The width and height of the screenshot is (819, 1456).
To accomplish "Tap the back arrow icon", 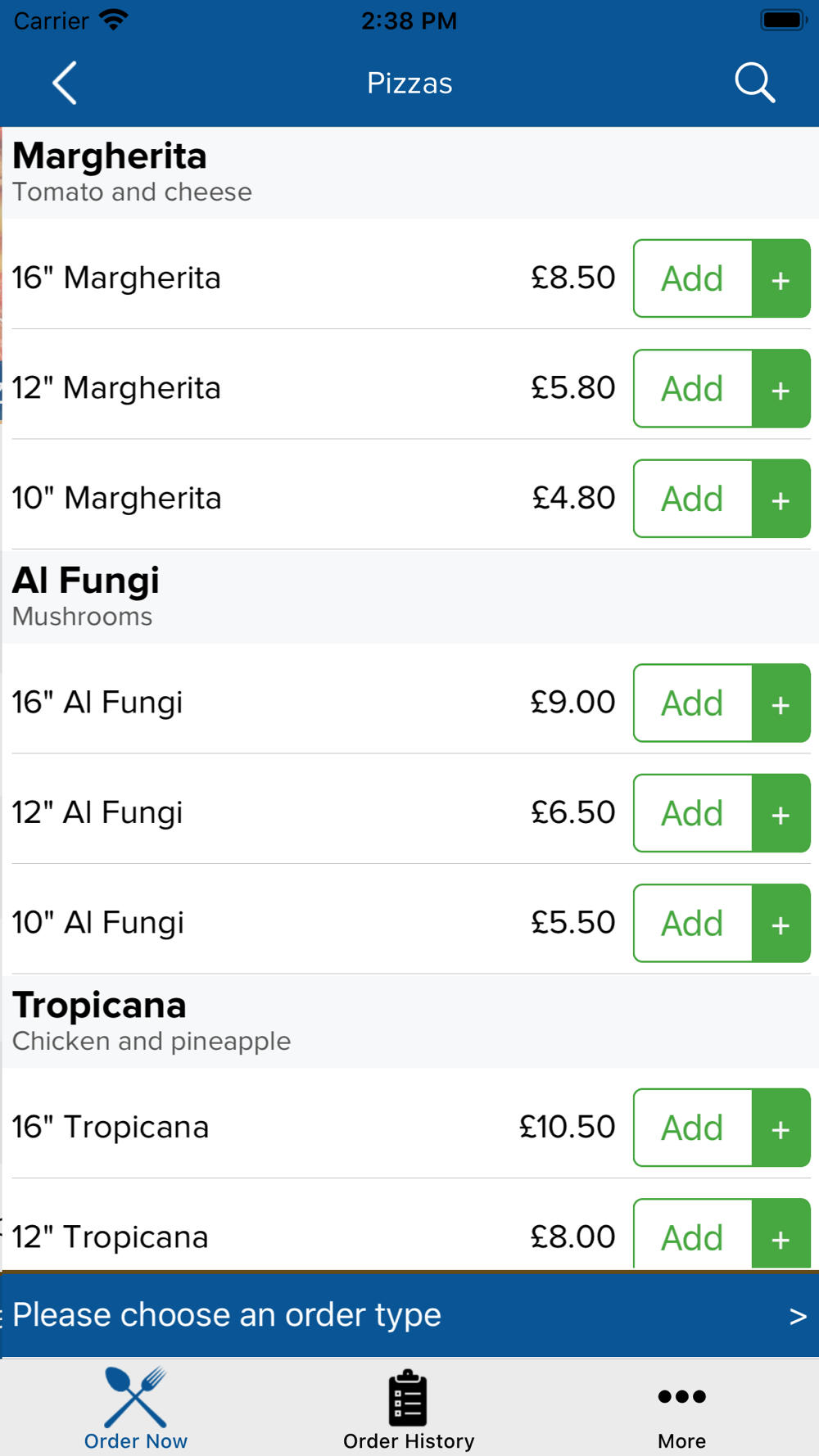I will pos(65,83).
